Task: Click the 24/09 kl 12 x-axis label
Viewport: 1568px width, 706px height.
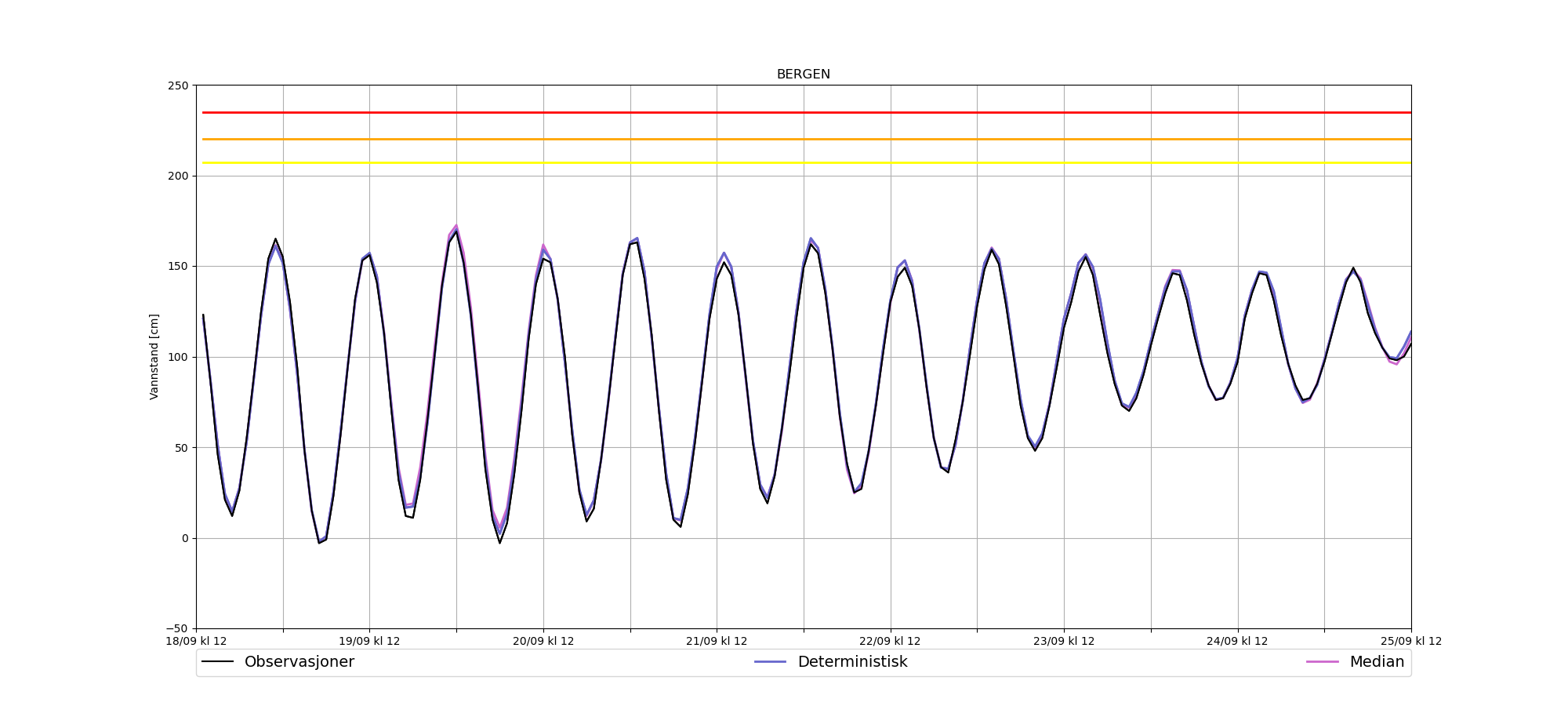Action: tap(1237, 642)
